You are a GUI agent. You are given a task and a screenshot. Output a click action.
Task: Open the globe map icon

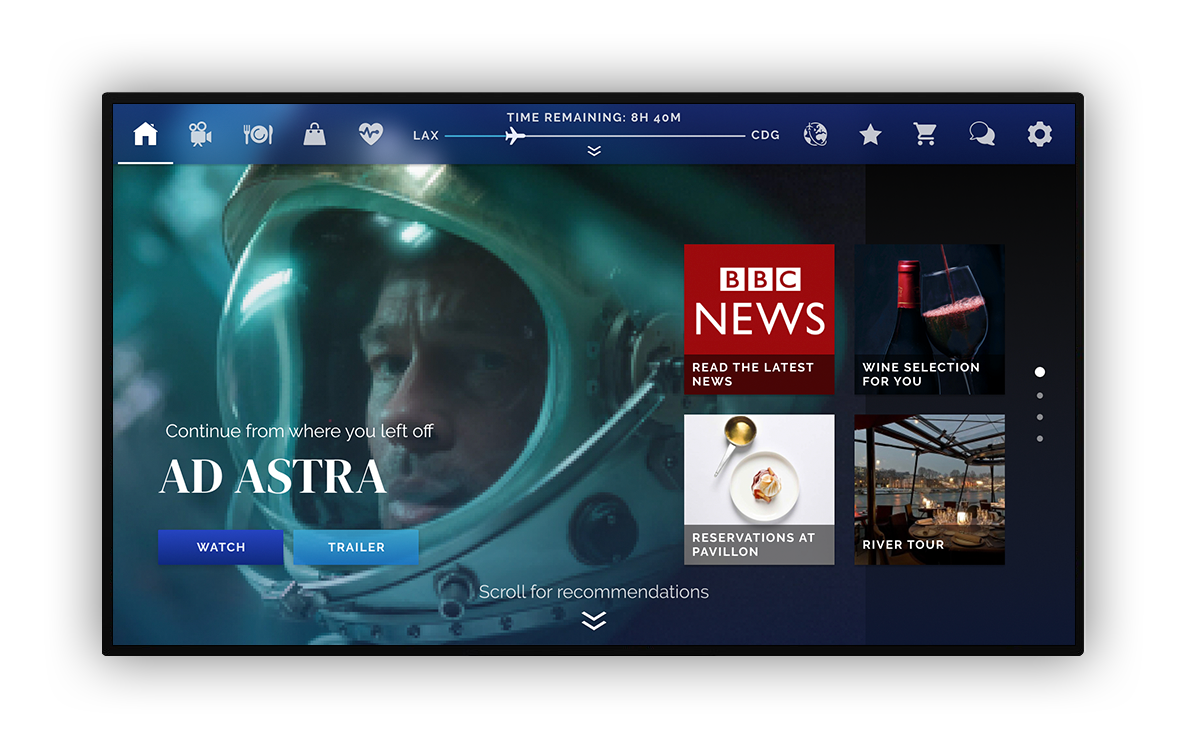815,134
